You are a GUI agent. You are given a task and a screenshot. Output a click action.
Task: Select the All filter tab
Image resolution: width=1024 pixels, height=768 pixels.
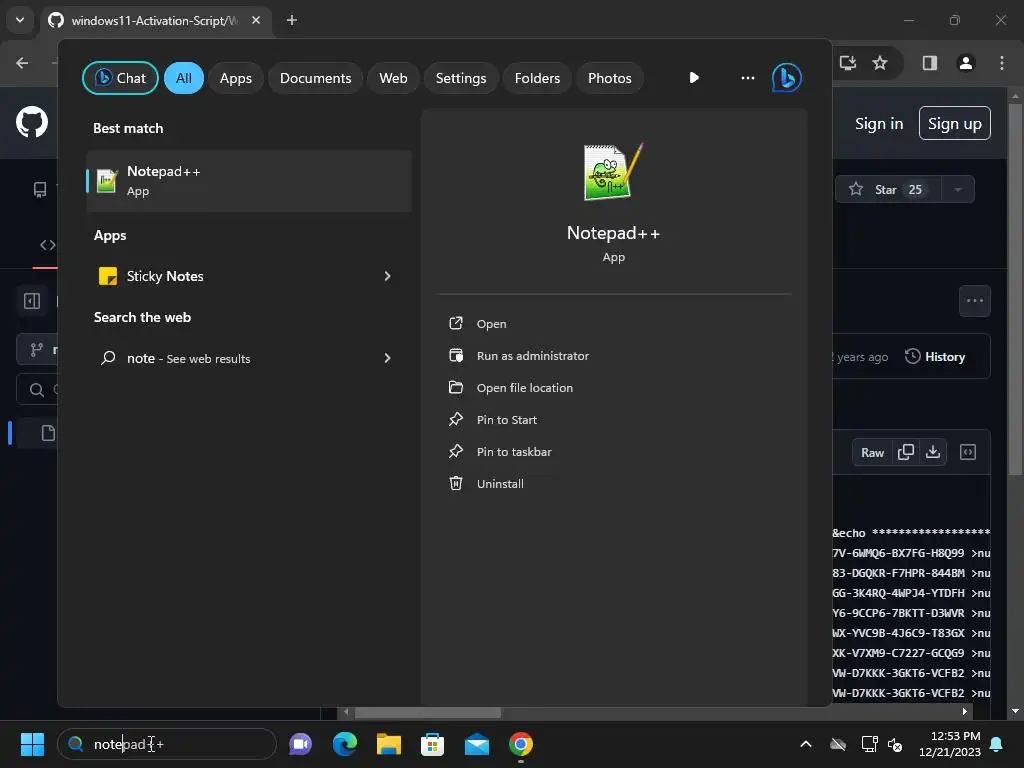coord(184,78)
